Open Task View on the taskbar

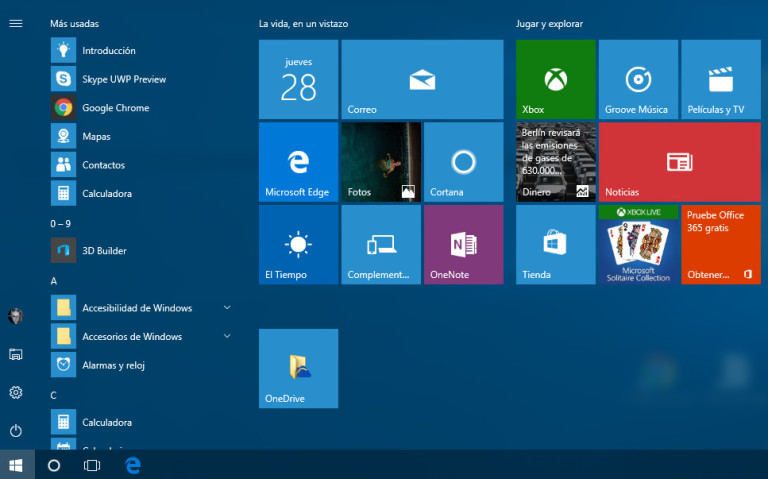pyautogui.click(x=92, y=465)
